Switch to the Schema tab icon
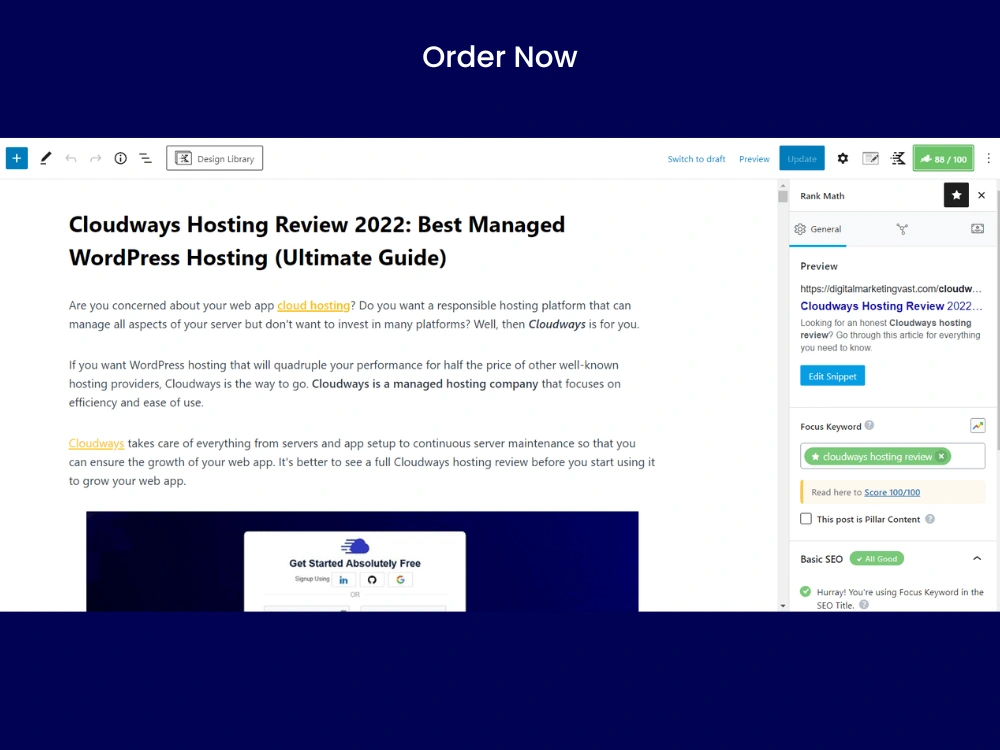Image resolution: width=1000 pixels, height=750 pixels. pos(902,229)
